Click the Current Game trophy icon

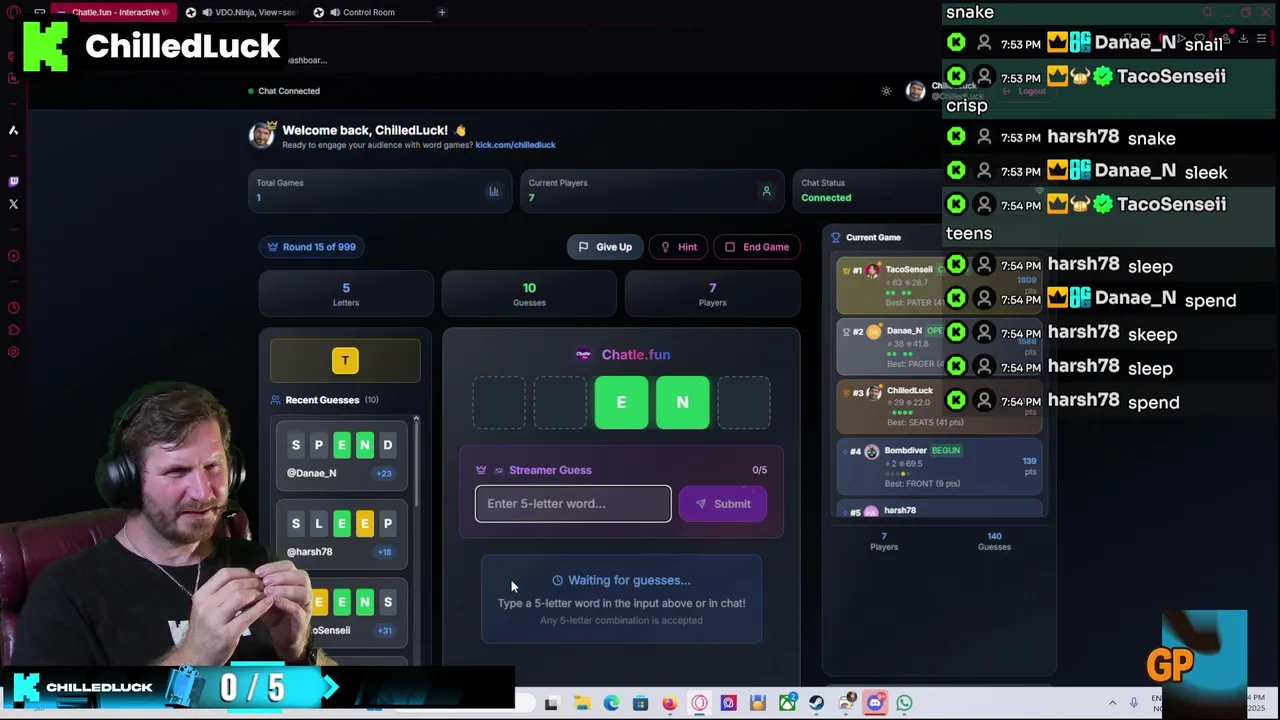point(836,237)
